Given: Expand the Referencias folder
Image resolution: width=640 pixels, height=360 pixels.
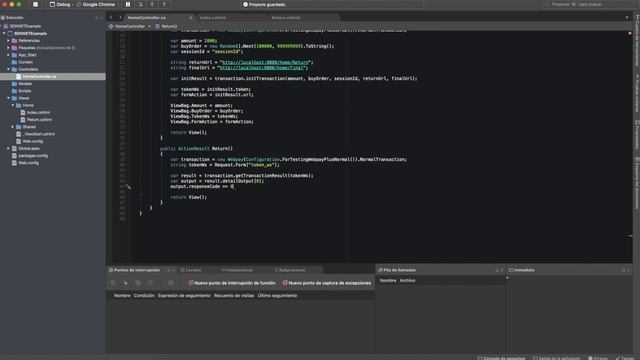Looking at the screenshot, I should pos(8,40).
